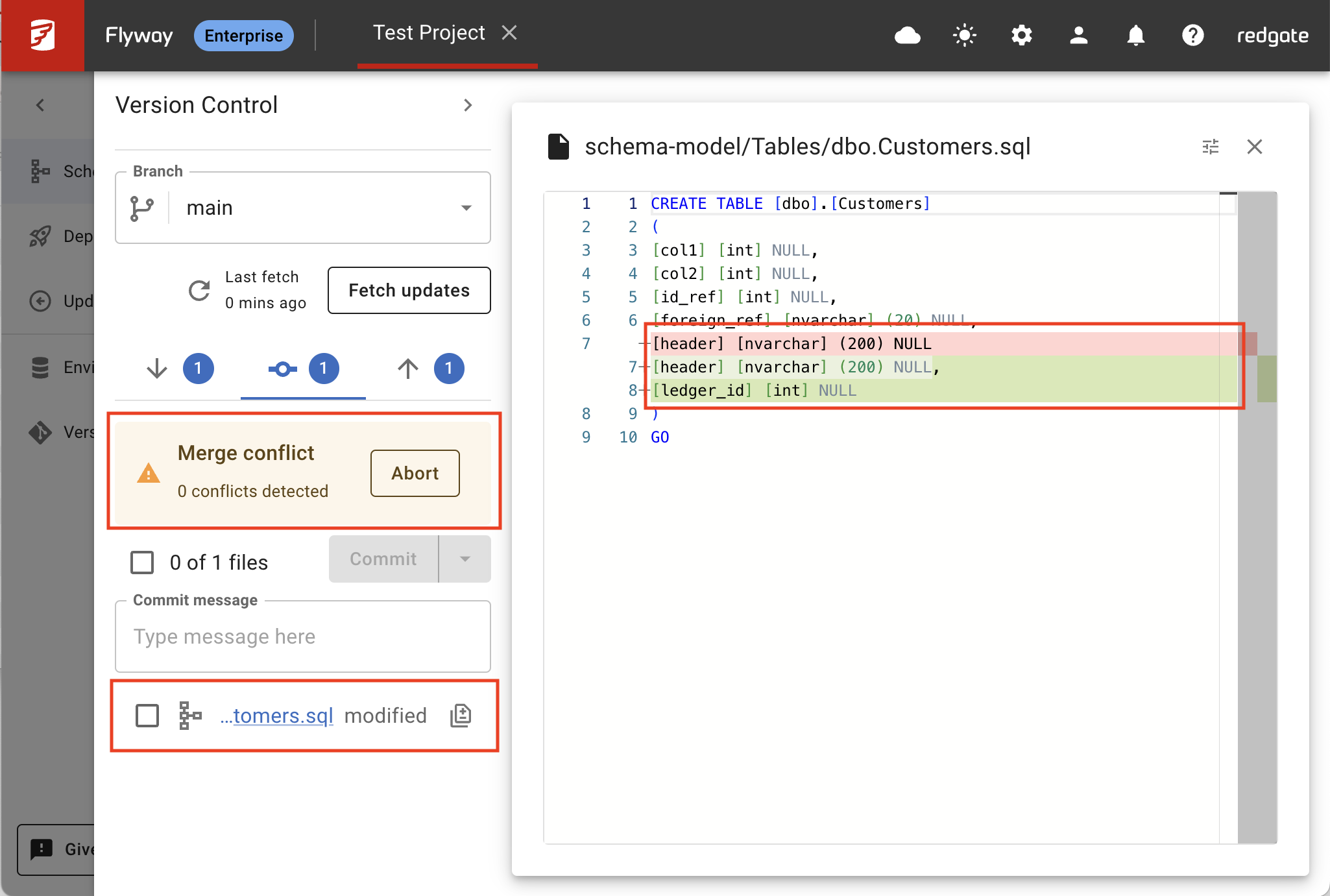1330x896 pixels.
Task: Collapse the sidebar with back chevron
Action: tap(40, 105)
